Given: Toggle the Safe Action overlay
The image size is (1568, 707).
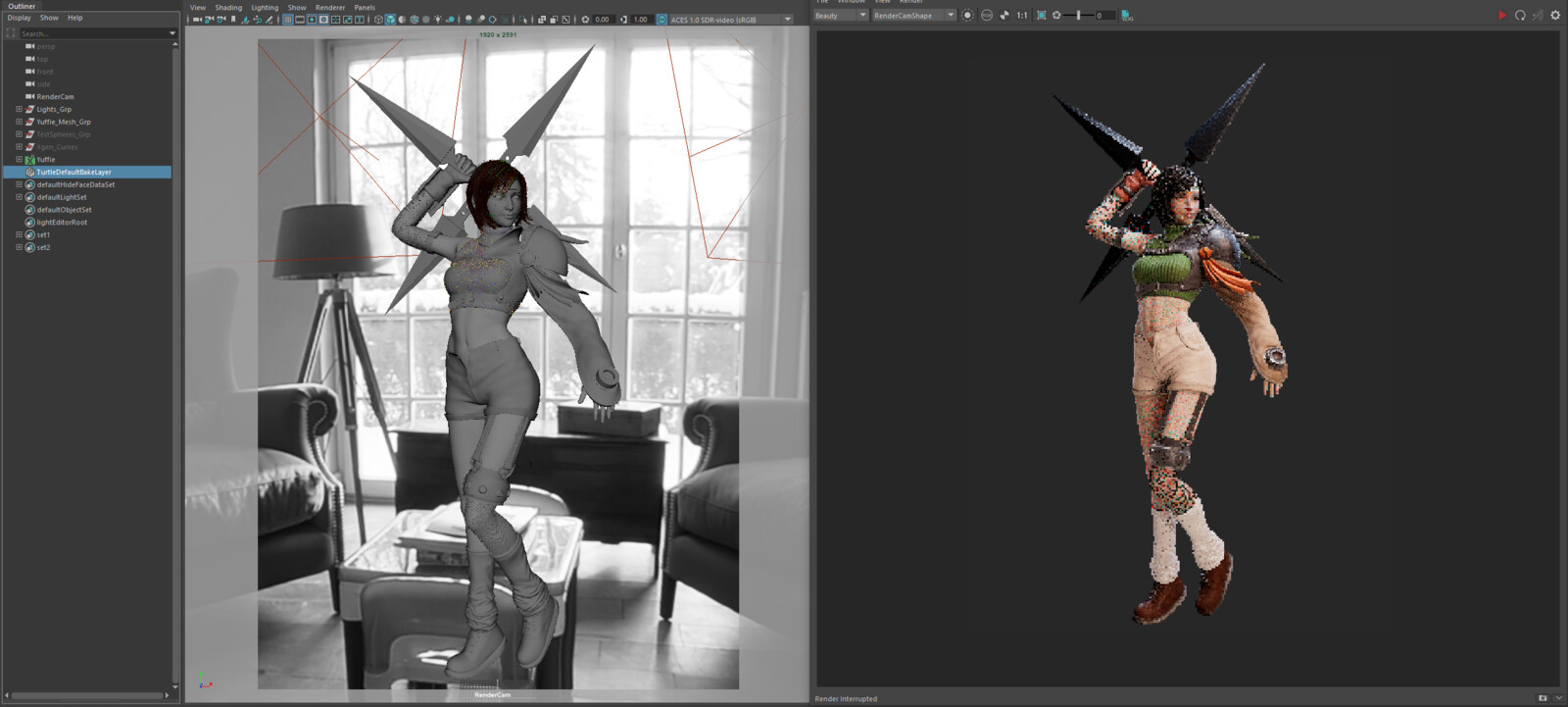Looking at the screenshot, I should click(348, 20).
